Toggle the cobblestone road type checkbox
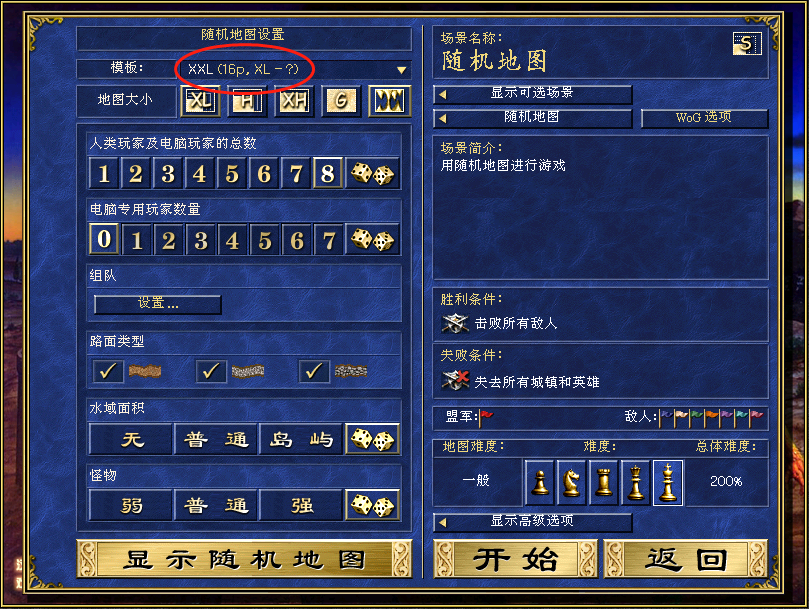Screen dimensions: 809x609 pyautogui.click(x=314, y=371)
